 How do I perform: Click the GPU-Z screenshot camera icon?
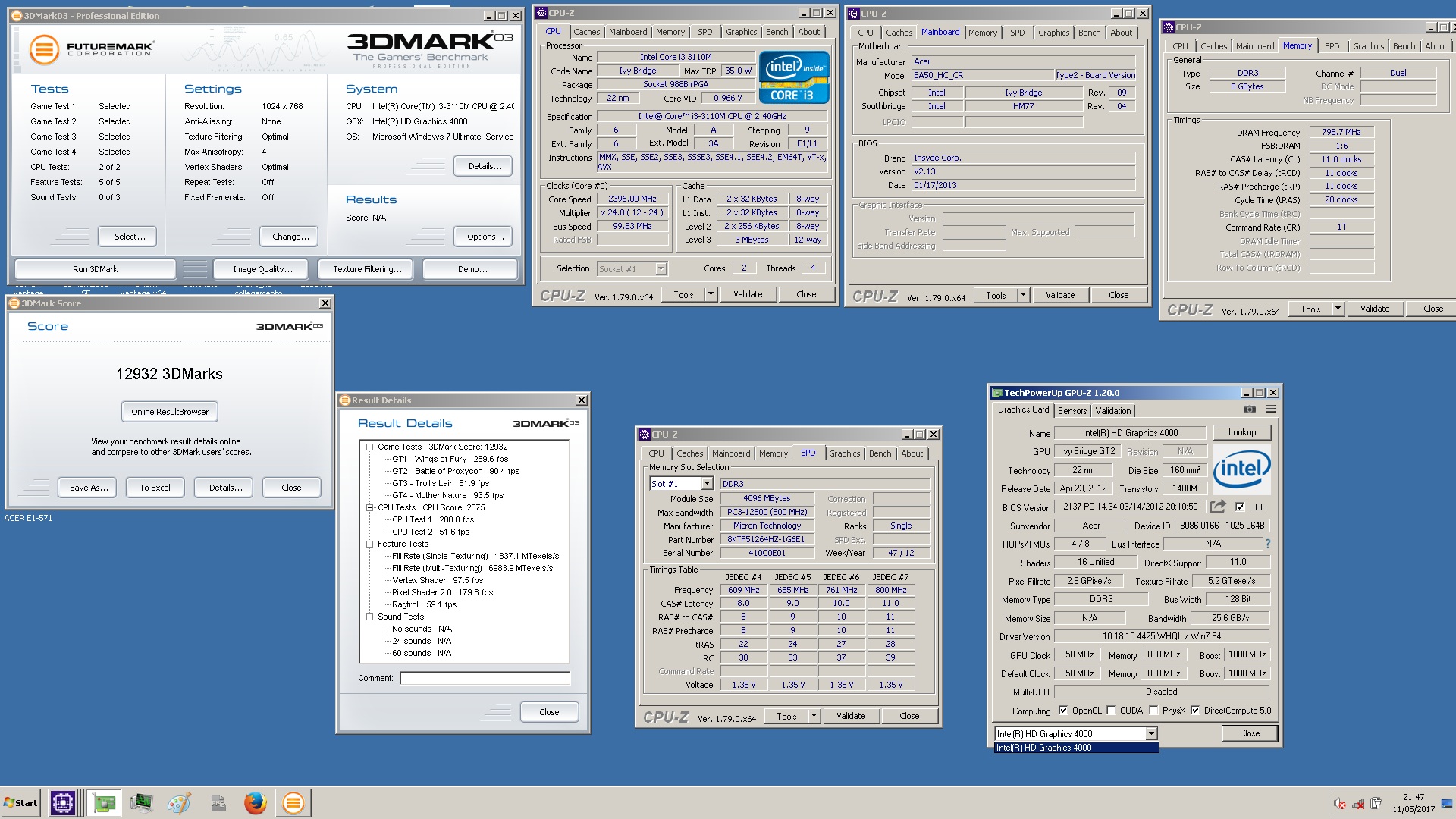tap(1249, 409)
